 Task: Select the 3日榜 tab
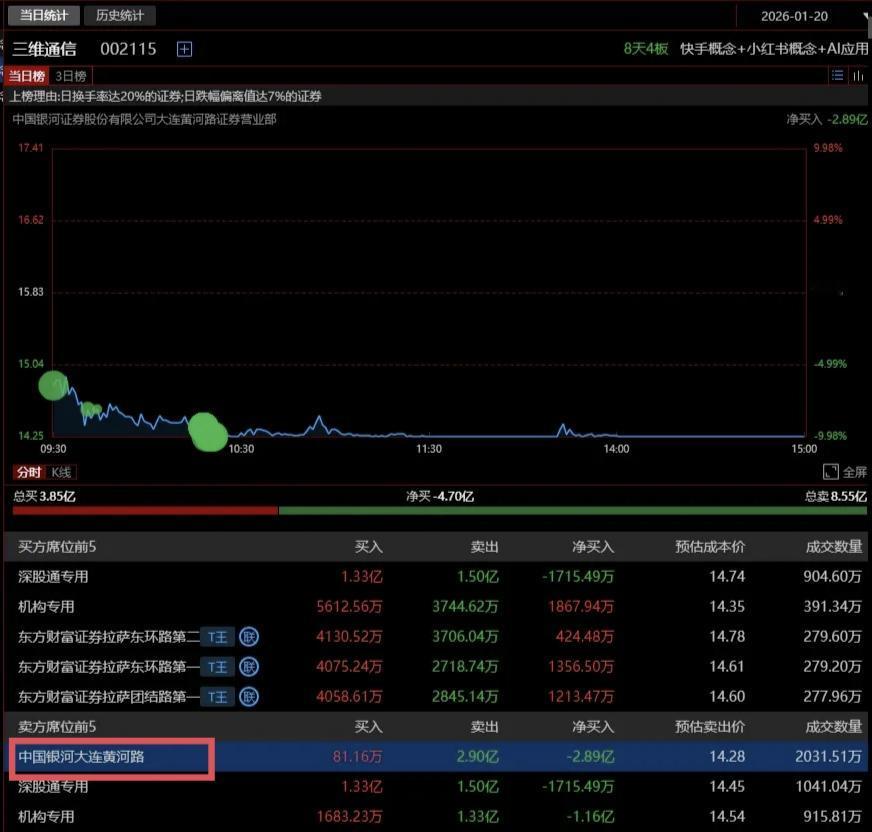click(x=71, y=76)
